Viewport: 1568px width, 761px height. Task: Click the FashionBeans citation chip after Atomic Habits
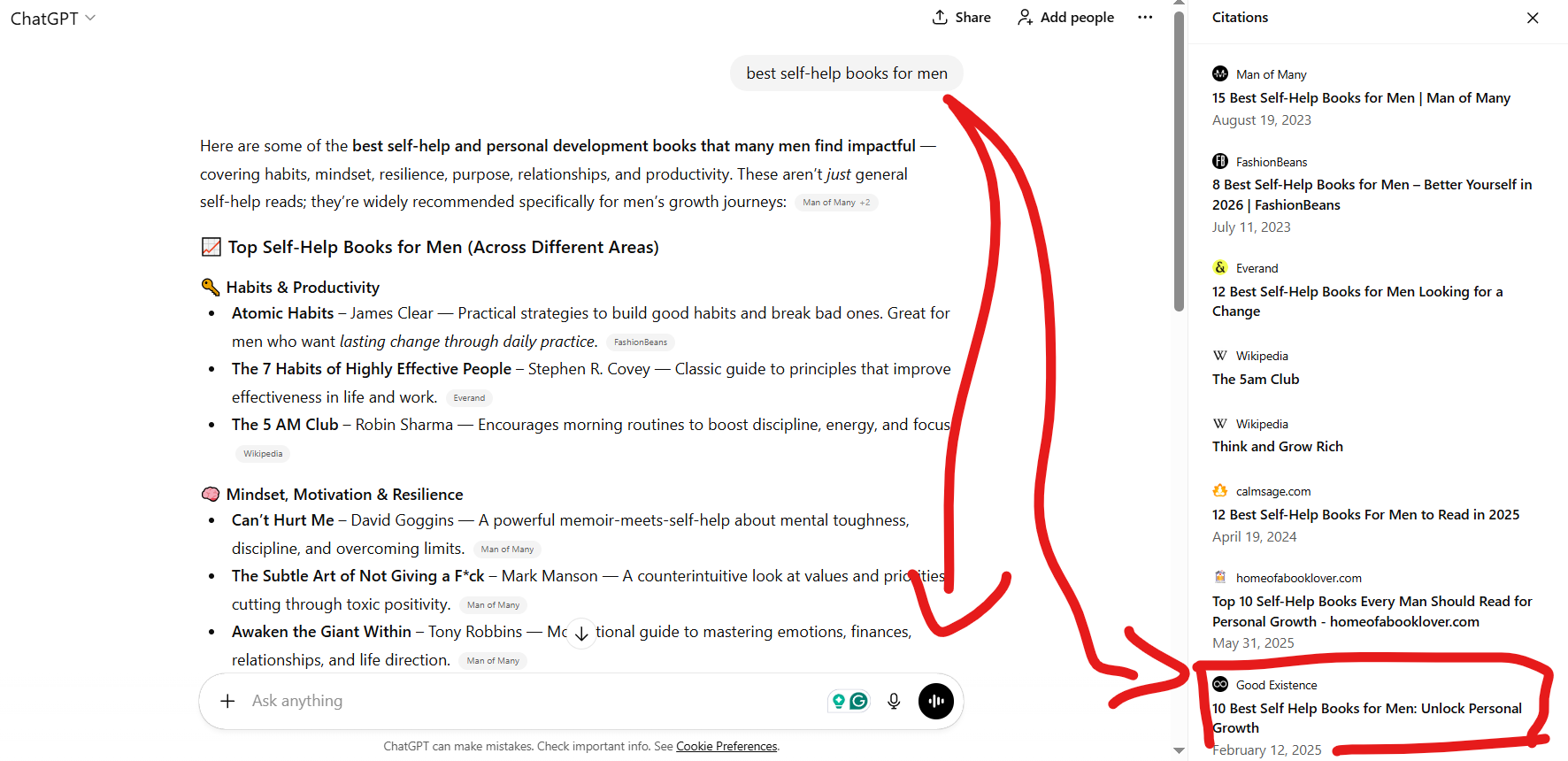(641, 342)
